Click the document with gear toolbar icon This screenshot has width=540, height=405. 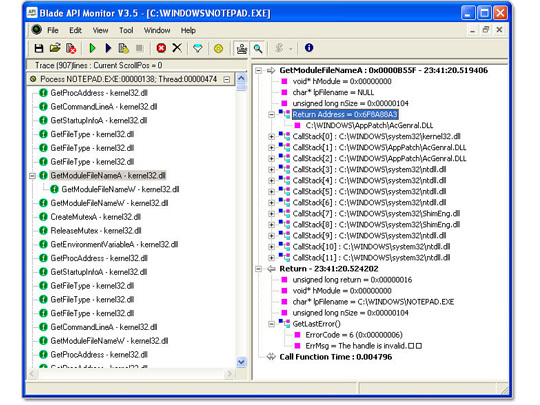pyautogui.click(x=123, y=48)
